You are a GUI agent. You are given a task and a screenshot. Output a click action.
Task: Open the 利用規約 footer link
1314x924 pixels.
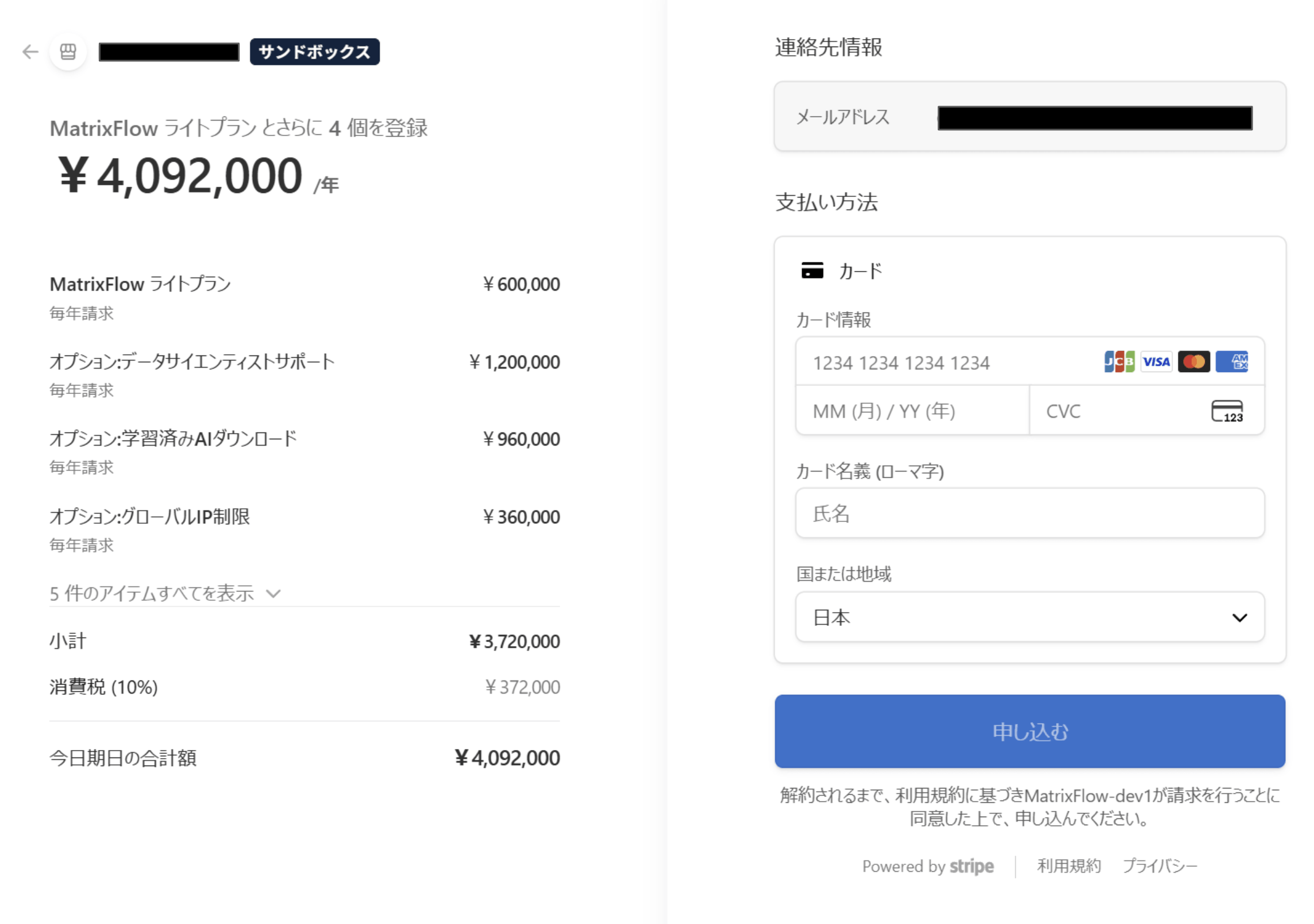pos(1069,865)
